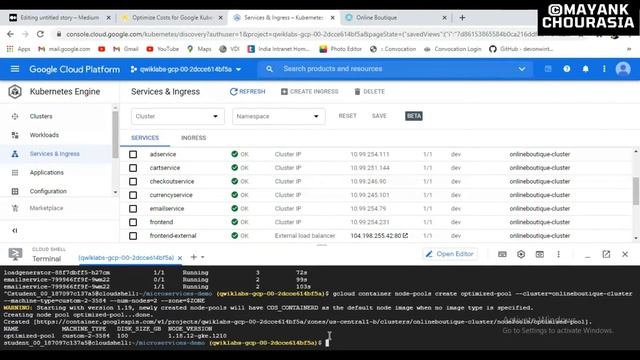Switch to the Services tab
Screen dimensions: 640x360
pos(145,138)
